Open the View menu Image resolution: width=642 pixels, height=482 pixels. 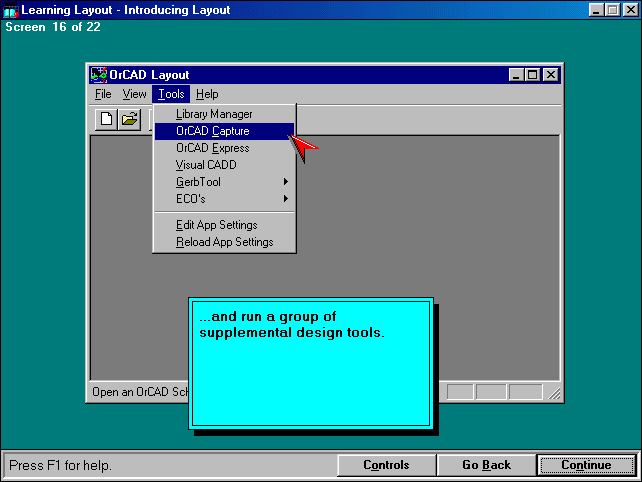pos(134,94)
